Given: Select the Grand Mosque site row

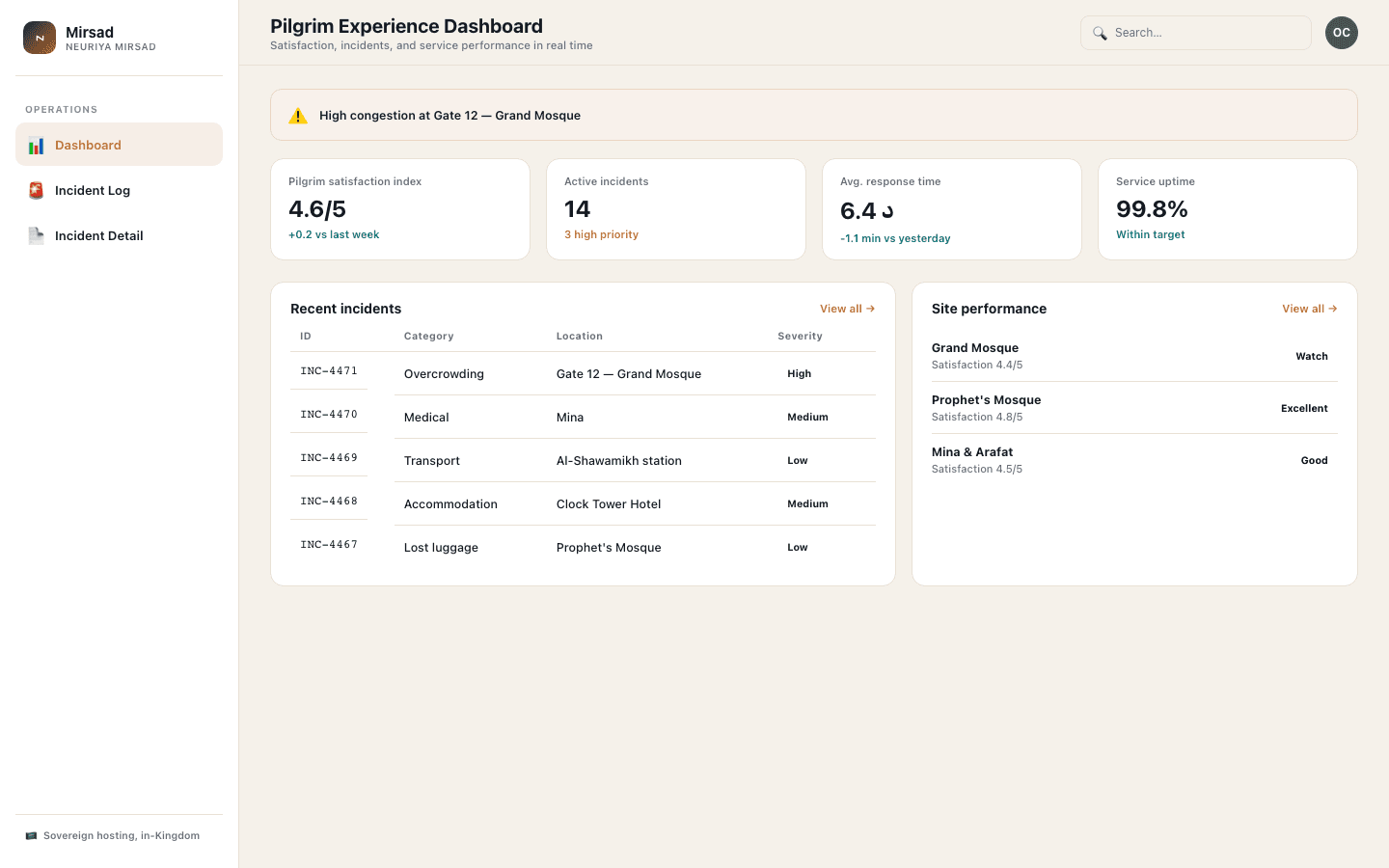Looking at the screenshot, I should click(1134, 356).
